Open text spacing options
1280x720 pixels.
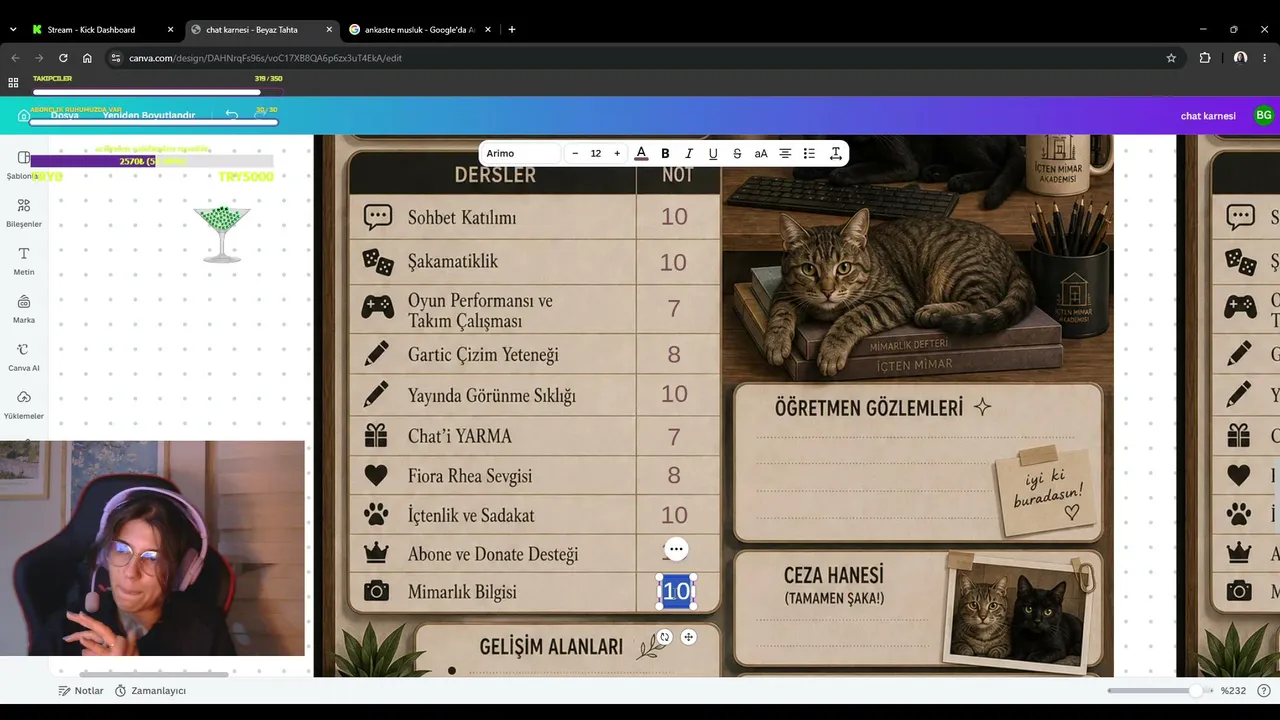(x=835, y=153)
